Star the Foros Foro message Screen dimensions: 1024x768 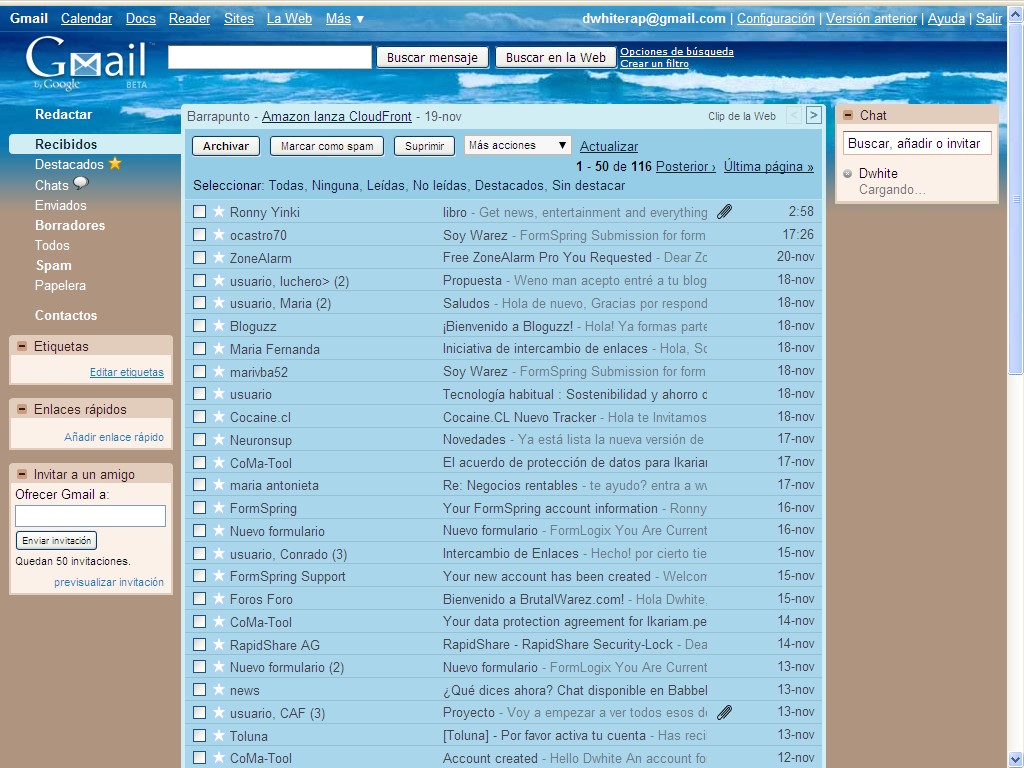pos(219,598)
